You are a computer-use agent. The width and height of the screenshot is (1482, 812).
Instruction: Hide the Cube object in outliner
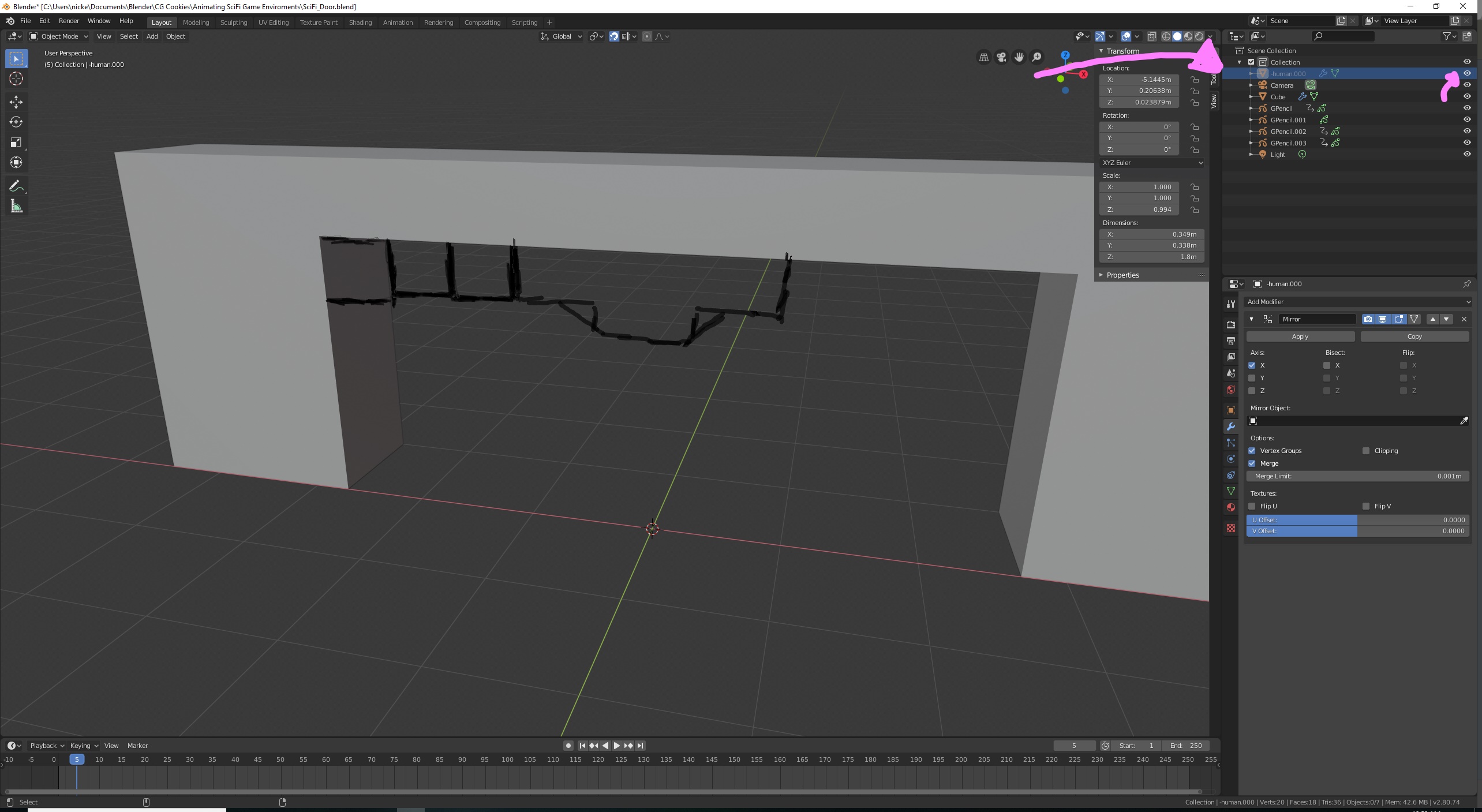point(1467,96)
